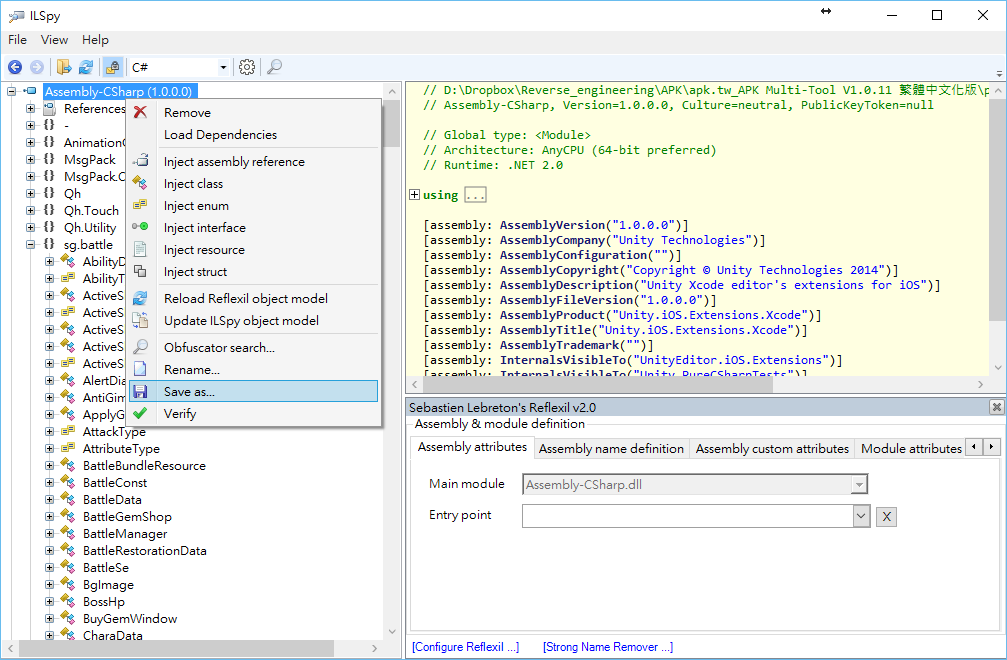Switch to Assembly name definition tab
The image size is (1007, 660).
(611, 449)
